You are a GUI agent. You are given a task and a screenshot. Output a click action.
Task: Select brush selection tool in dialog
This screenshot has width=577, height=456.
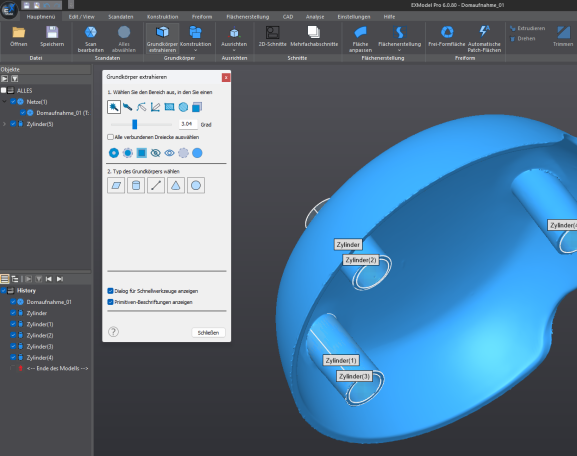tap(128, 107)
